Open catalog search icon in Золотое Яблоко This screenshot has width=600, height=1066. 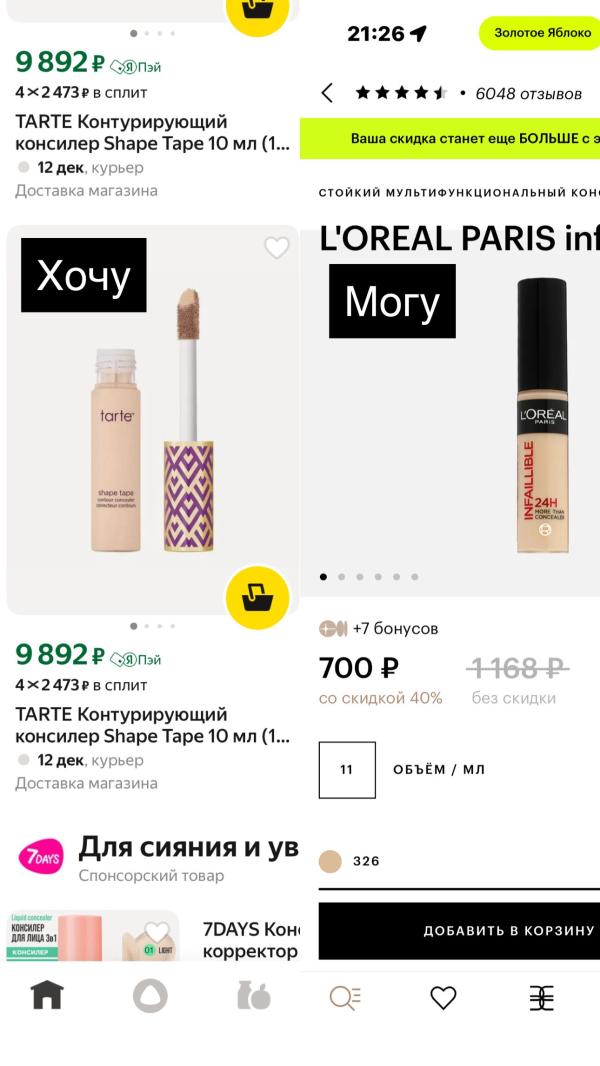[345, 997]
